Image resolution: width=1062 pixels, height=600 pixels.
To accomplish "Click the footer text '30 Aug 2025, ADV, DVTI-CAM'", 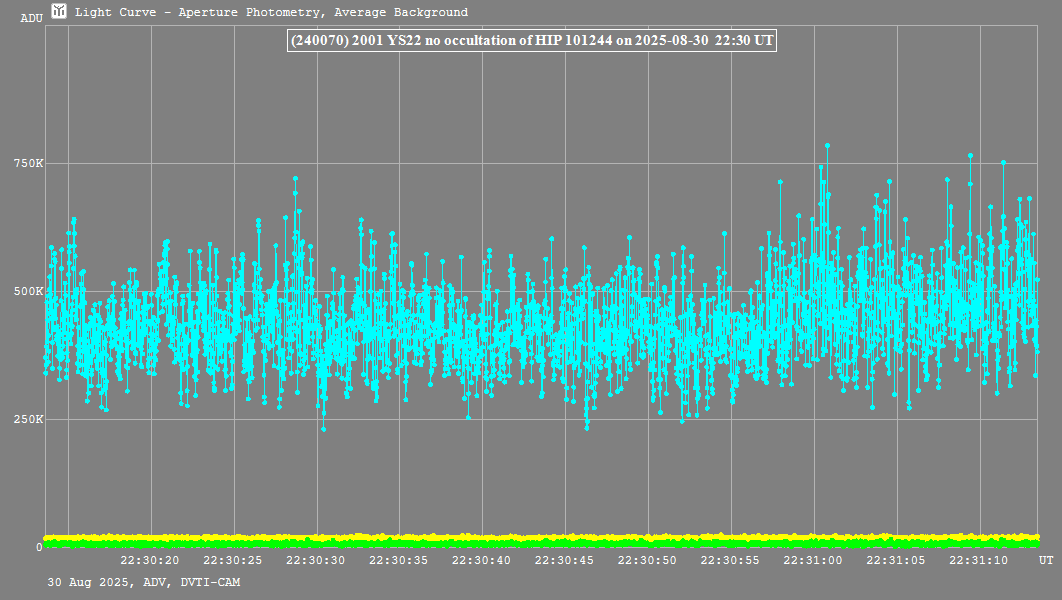I will pyautogui.click(x=143, y=582).
